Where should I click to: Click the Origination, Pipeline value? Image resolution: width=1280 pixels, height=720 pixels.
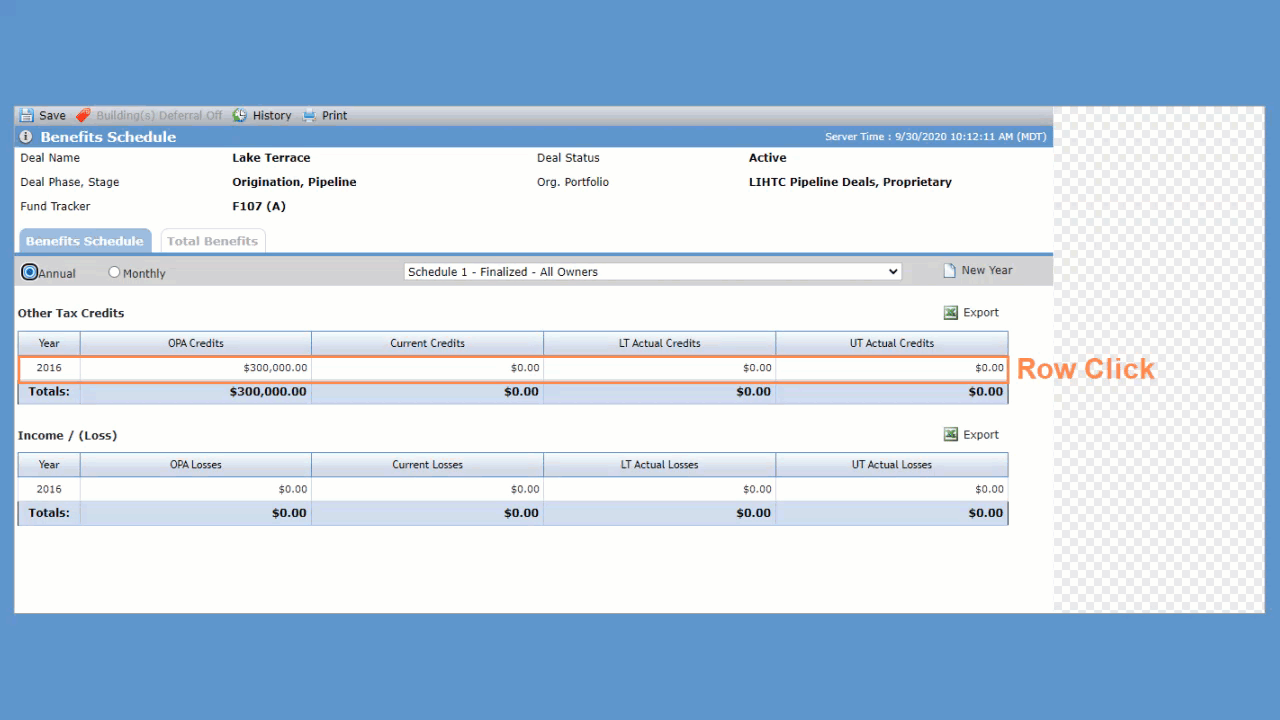coord(294,182)
